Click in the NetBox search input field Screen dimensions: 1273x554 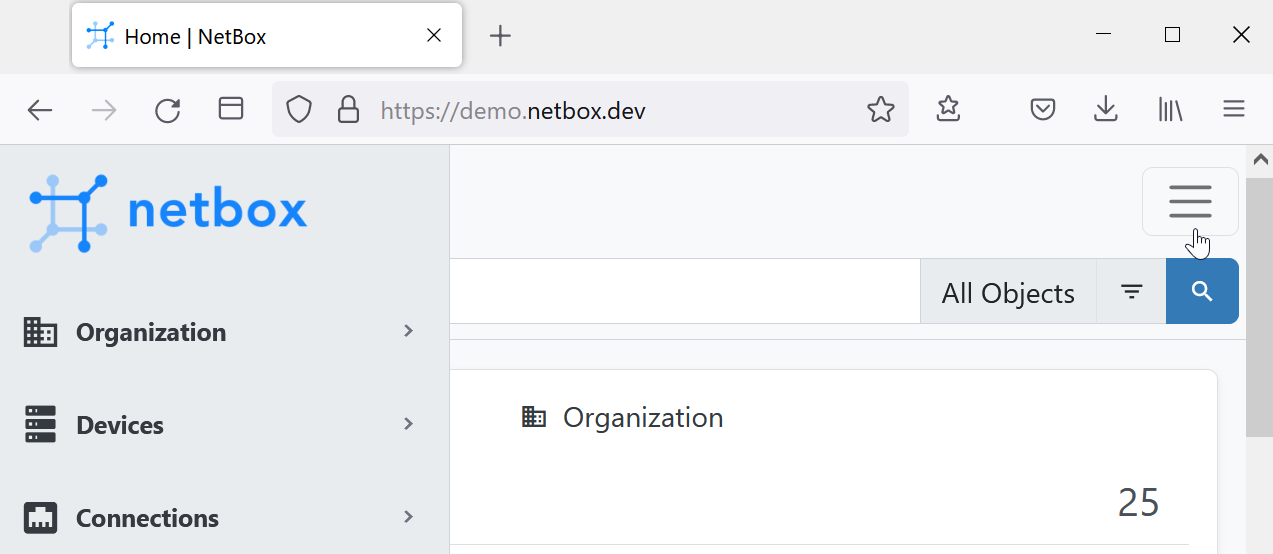685,292
